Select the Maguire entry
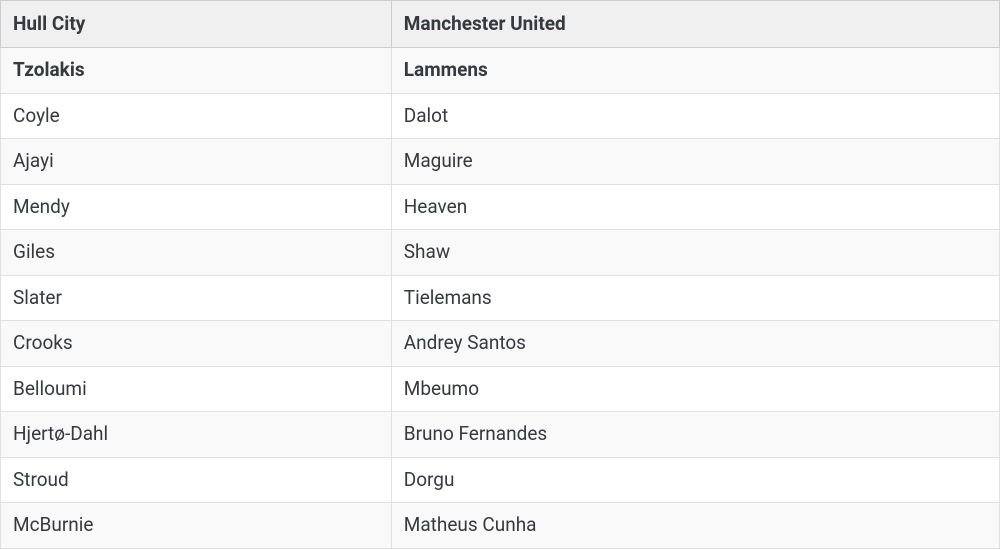 pos(695,161)
